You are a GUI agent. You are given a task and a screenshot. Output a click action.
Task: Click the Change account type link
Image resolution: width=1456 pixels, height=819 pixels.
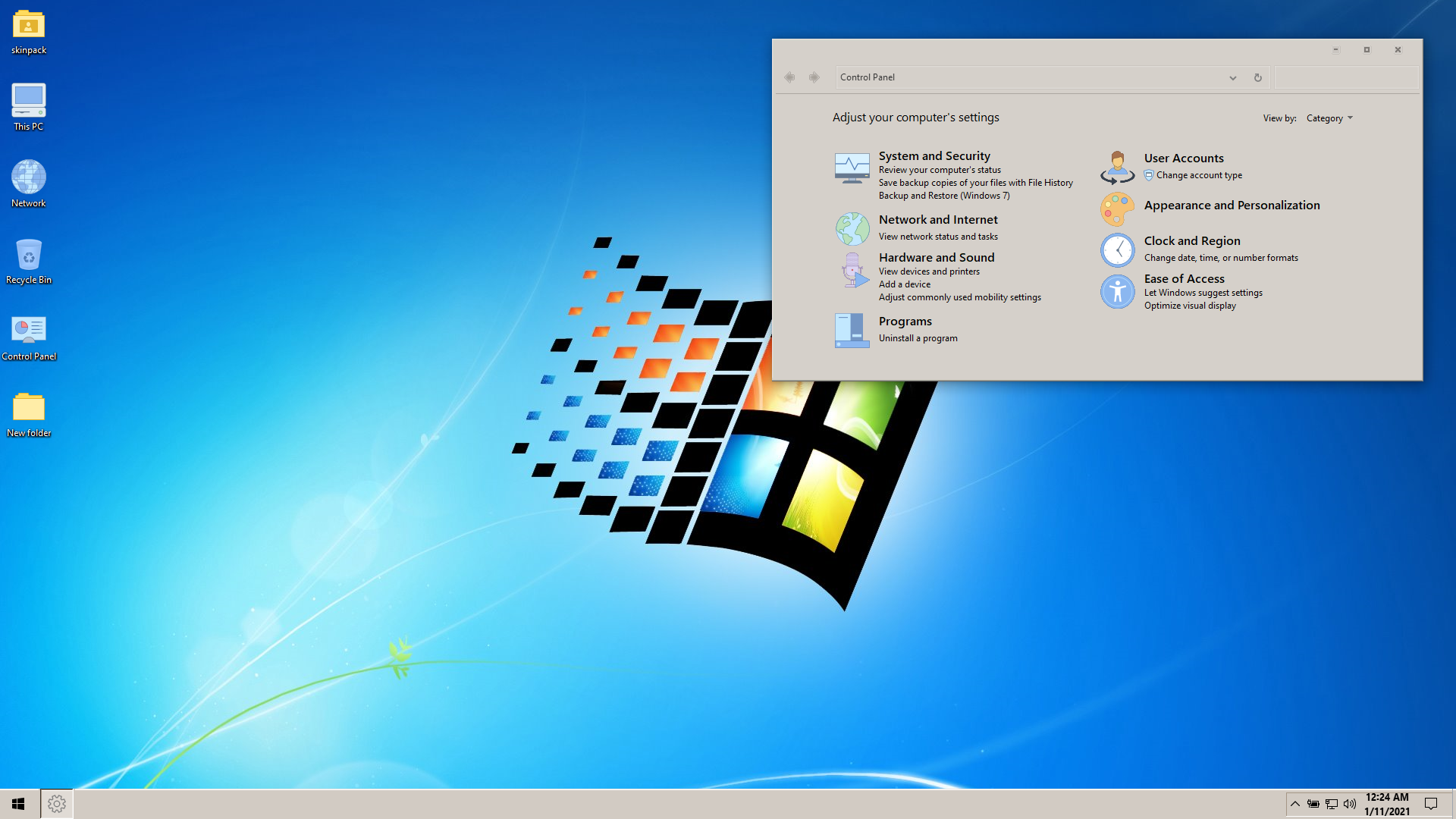tap(1199, 175)
